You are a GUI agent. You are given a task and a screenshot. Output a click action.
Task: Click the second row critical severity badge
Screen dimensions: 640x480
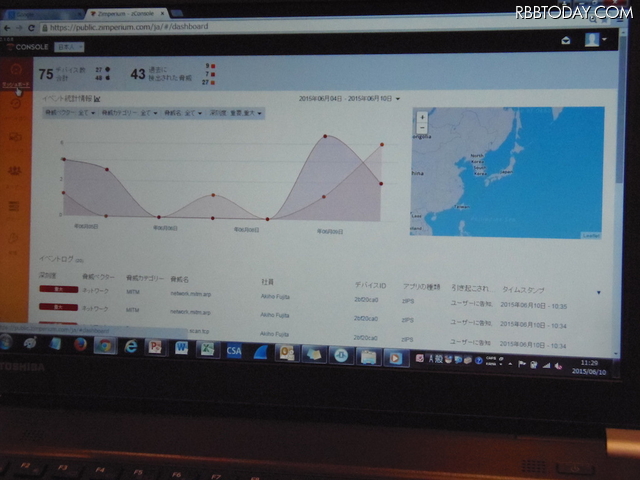click(58, 307)
